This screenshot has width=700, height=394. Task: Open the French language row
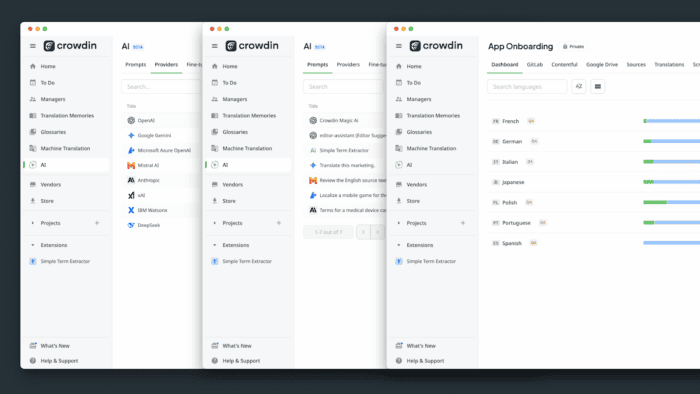click(594, 121)
